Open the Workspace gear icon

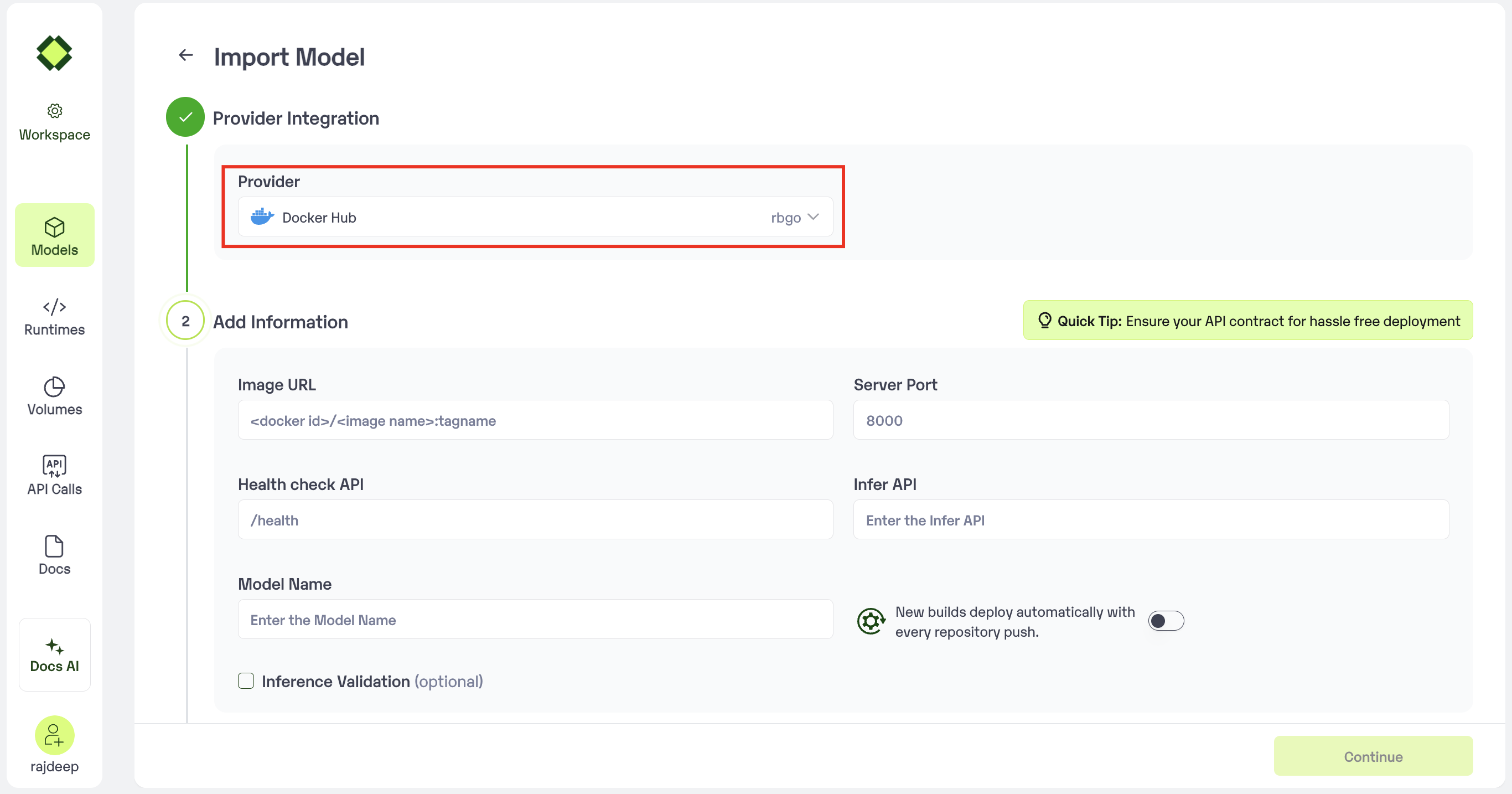[55, 110]
